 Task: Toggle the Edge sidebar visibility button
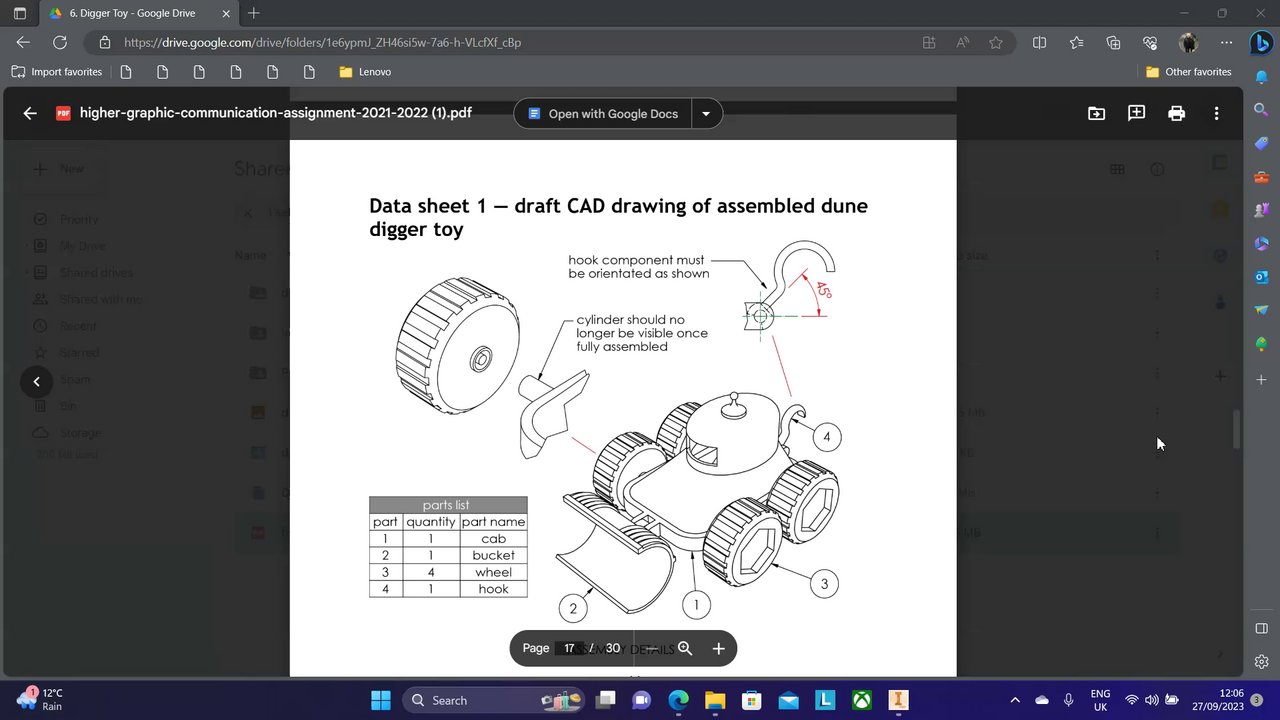tap(1261, 628)
